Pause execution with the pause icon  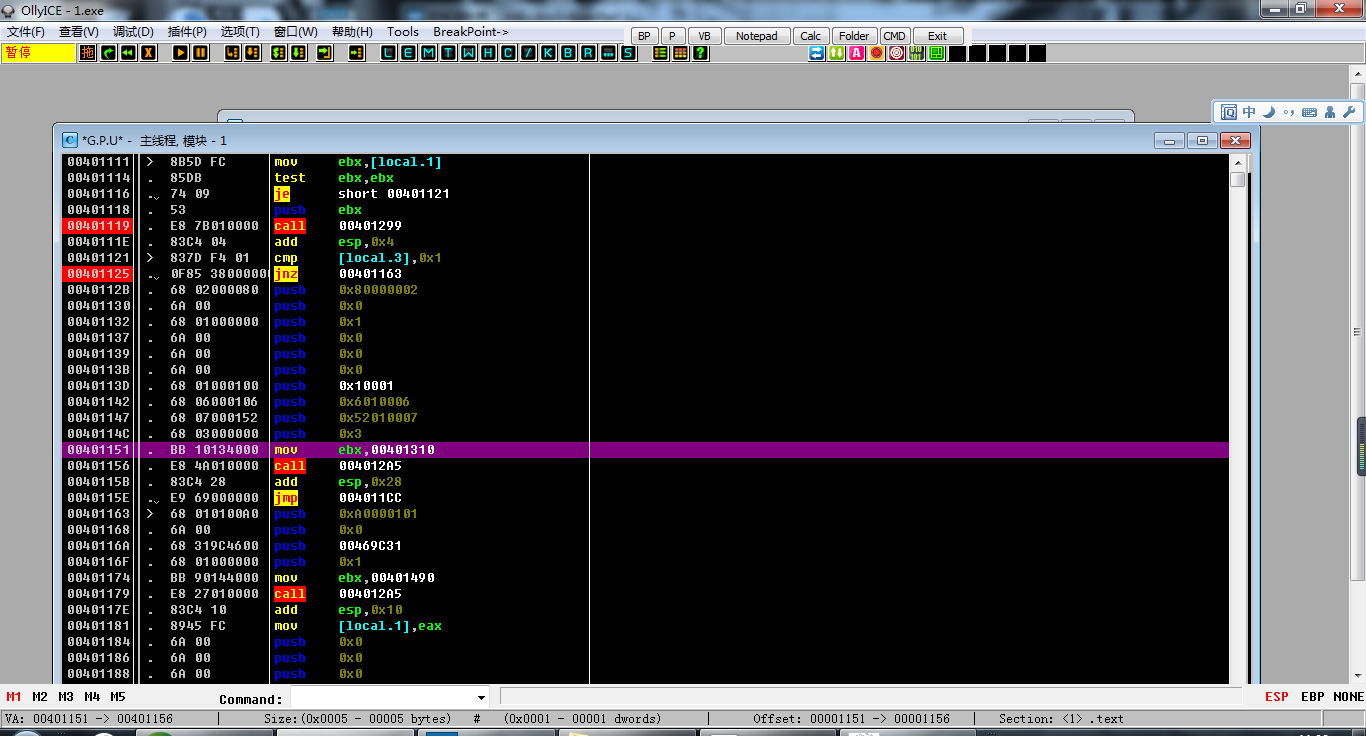pos(200,53)
